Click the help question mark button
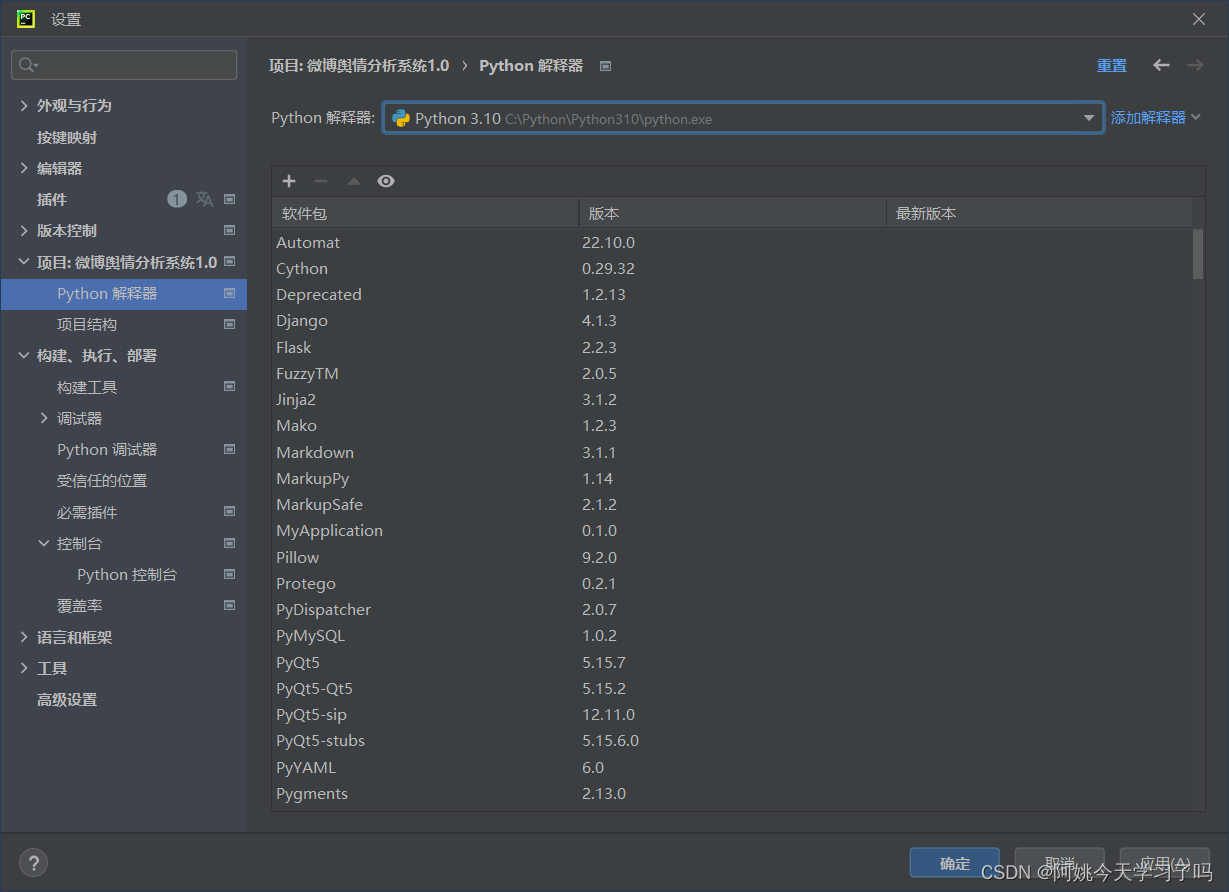 (x=33, y=863)
